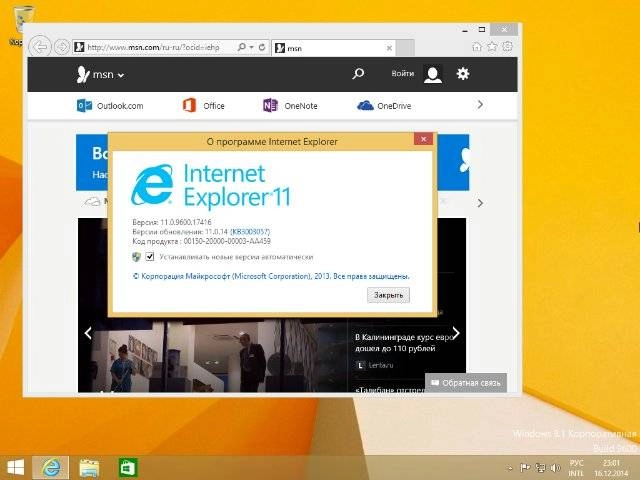
Task: Open File Explorer from taskbar
Action: (x=89, y=468)
